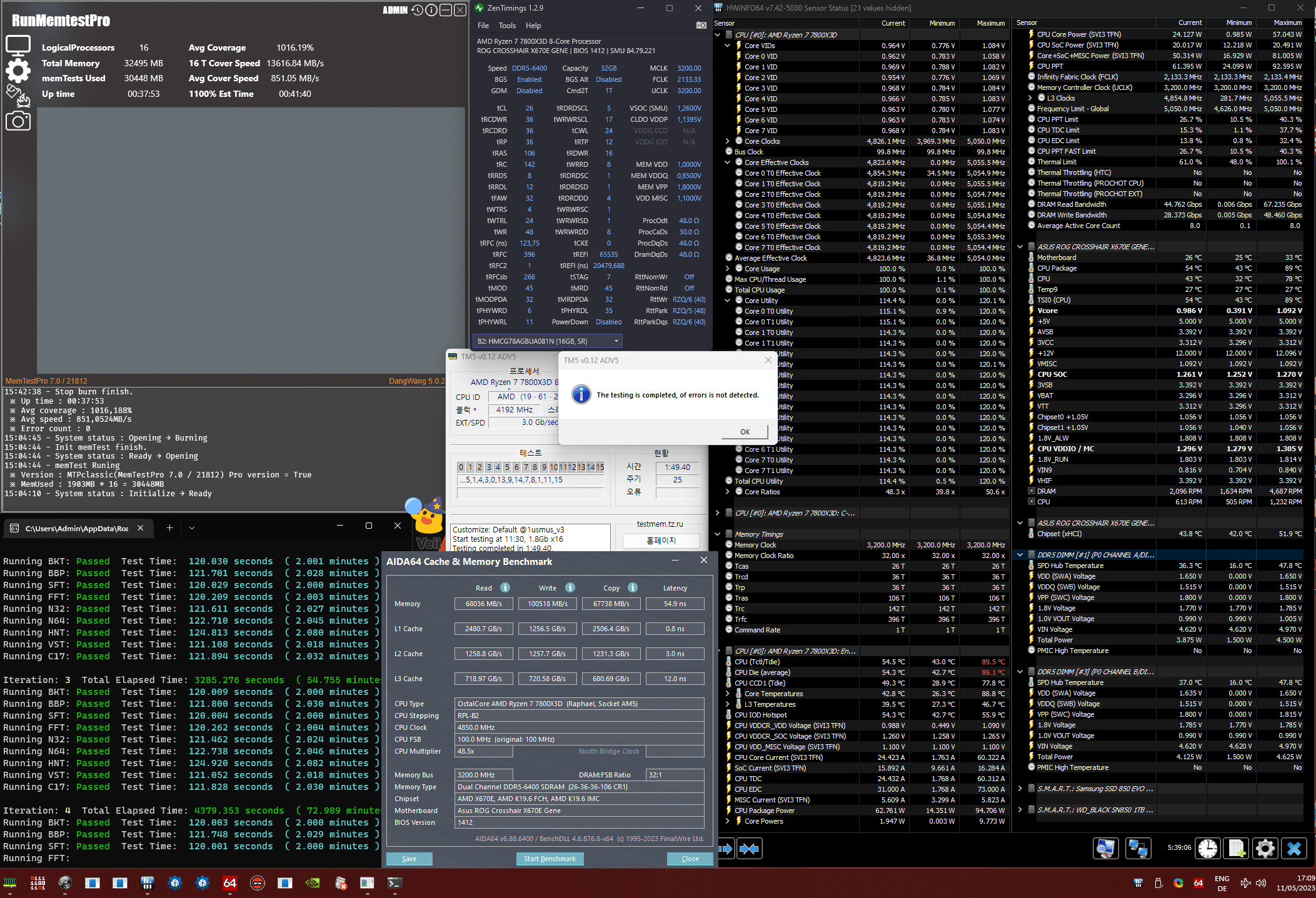Click terminal taskbar icon
This screenshot has height=898, width=1316.
coord(394,883)
